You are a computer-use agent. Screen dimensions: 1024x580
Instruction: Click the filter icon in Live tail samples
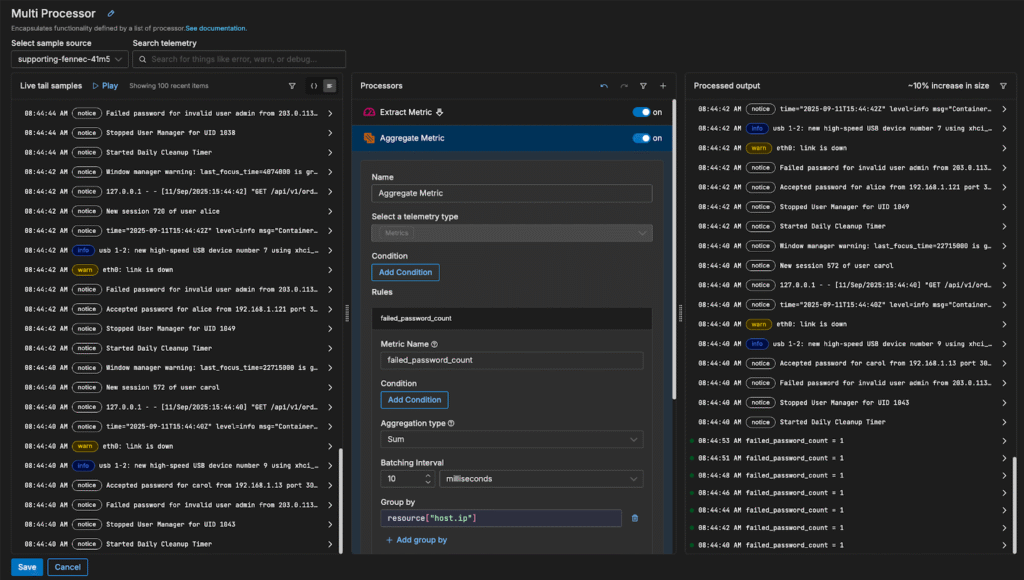292,86
